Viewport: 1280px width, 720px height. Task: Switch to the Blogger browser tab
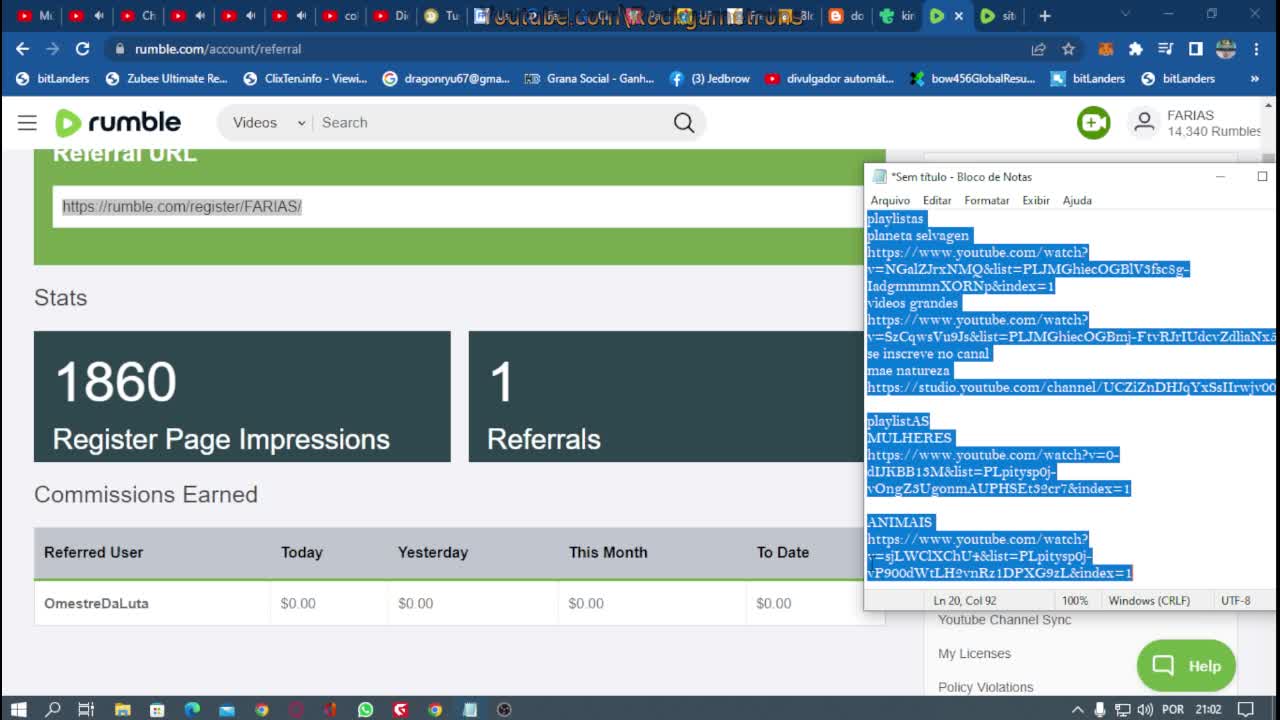click(x=847, y=16)
